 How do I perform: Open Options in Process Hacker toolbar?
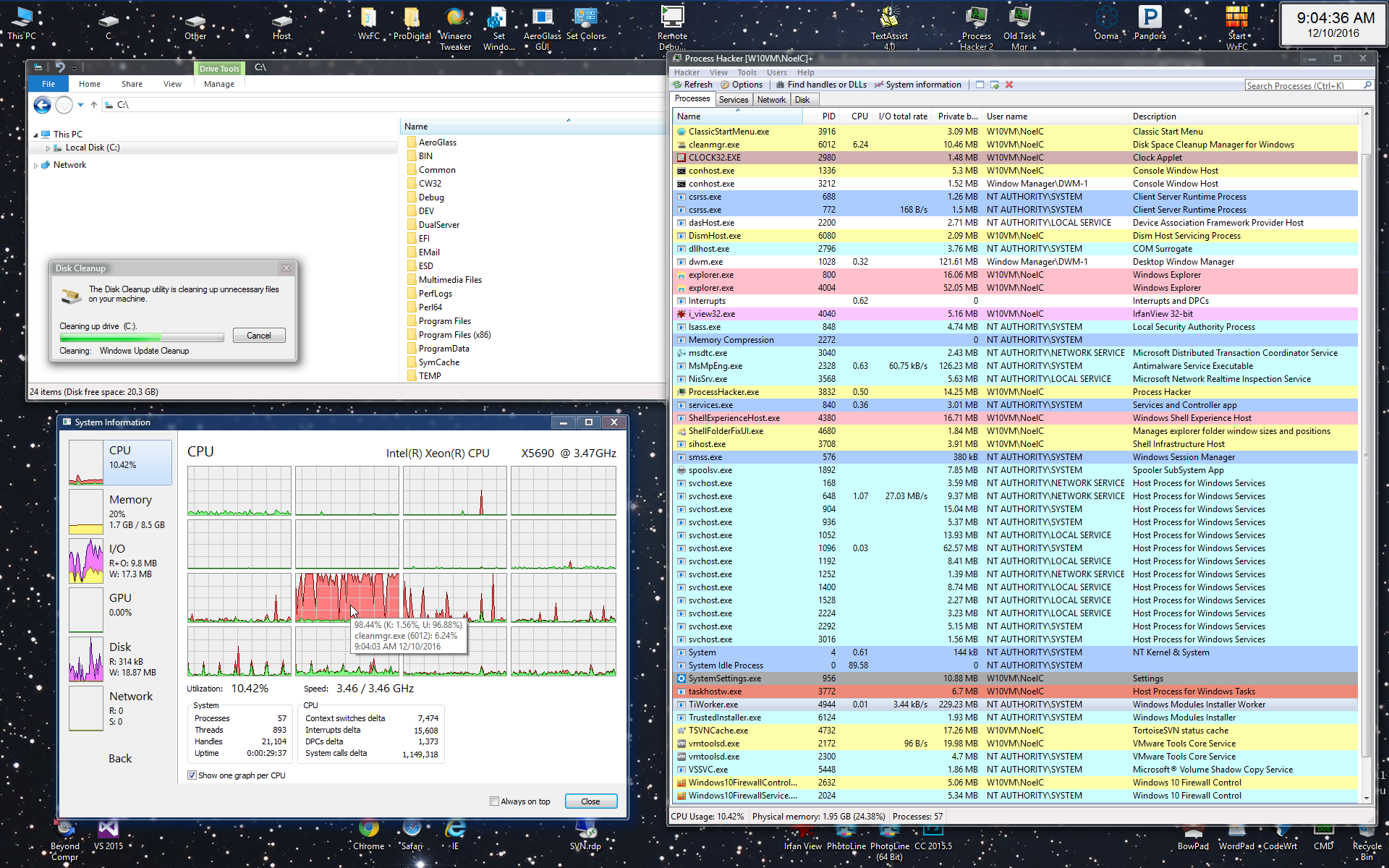(x=742, y=85)
